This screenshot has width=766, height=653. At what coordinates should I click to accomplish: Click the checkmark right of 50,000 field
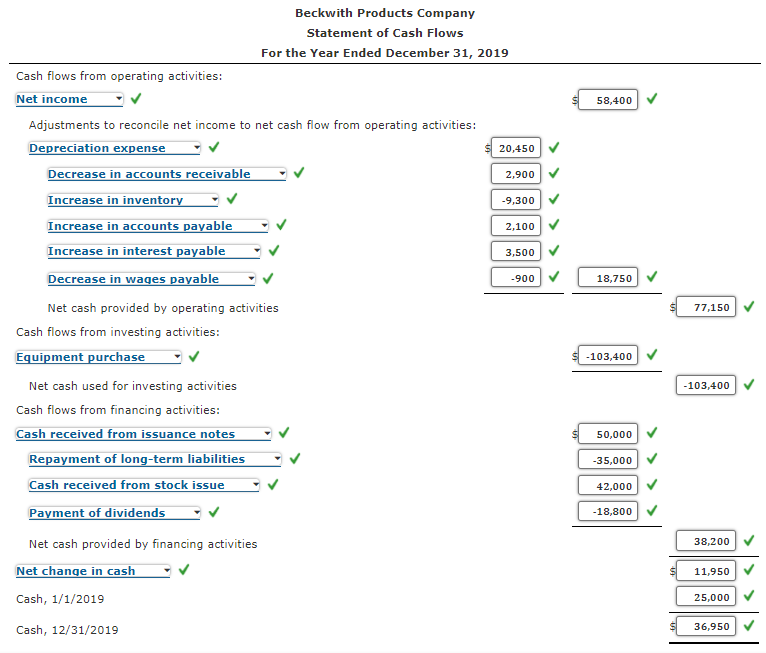tap(652, 433)
